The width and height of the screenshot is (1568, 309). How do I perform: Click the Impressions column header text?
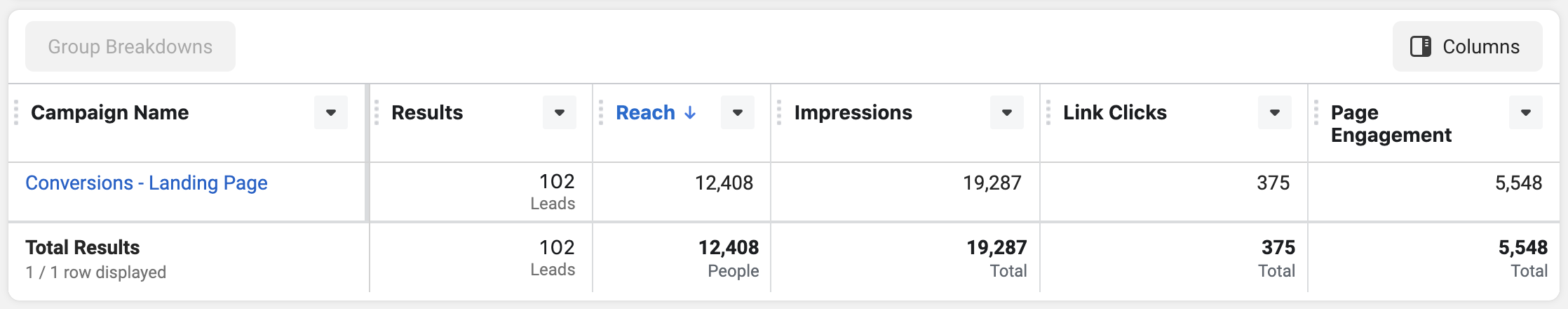click(853, 112)
